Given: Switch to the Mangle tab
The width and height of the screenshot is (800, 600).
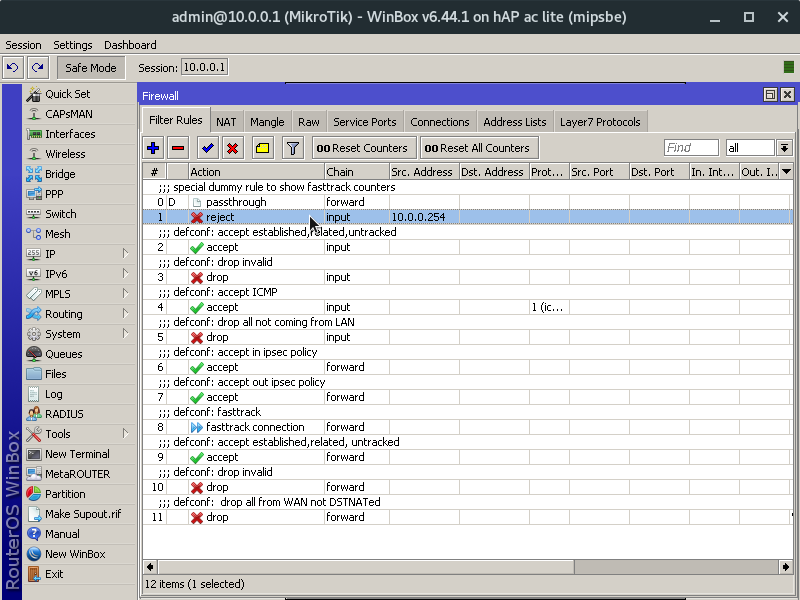Looking at the screenshot, I should (x=267, y=122).
